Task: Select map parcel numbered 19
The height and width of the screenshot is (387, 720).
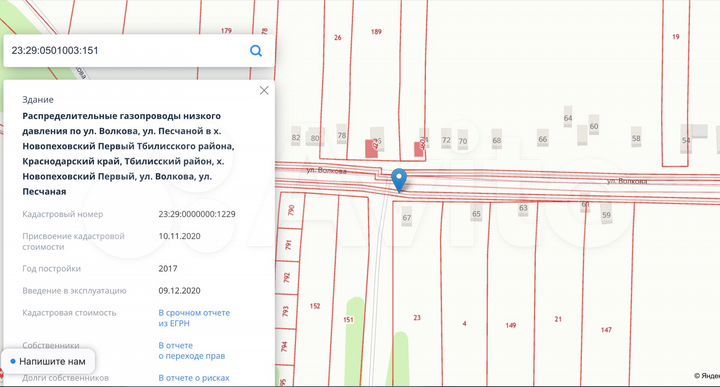Action: pos(675,37)
